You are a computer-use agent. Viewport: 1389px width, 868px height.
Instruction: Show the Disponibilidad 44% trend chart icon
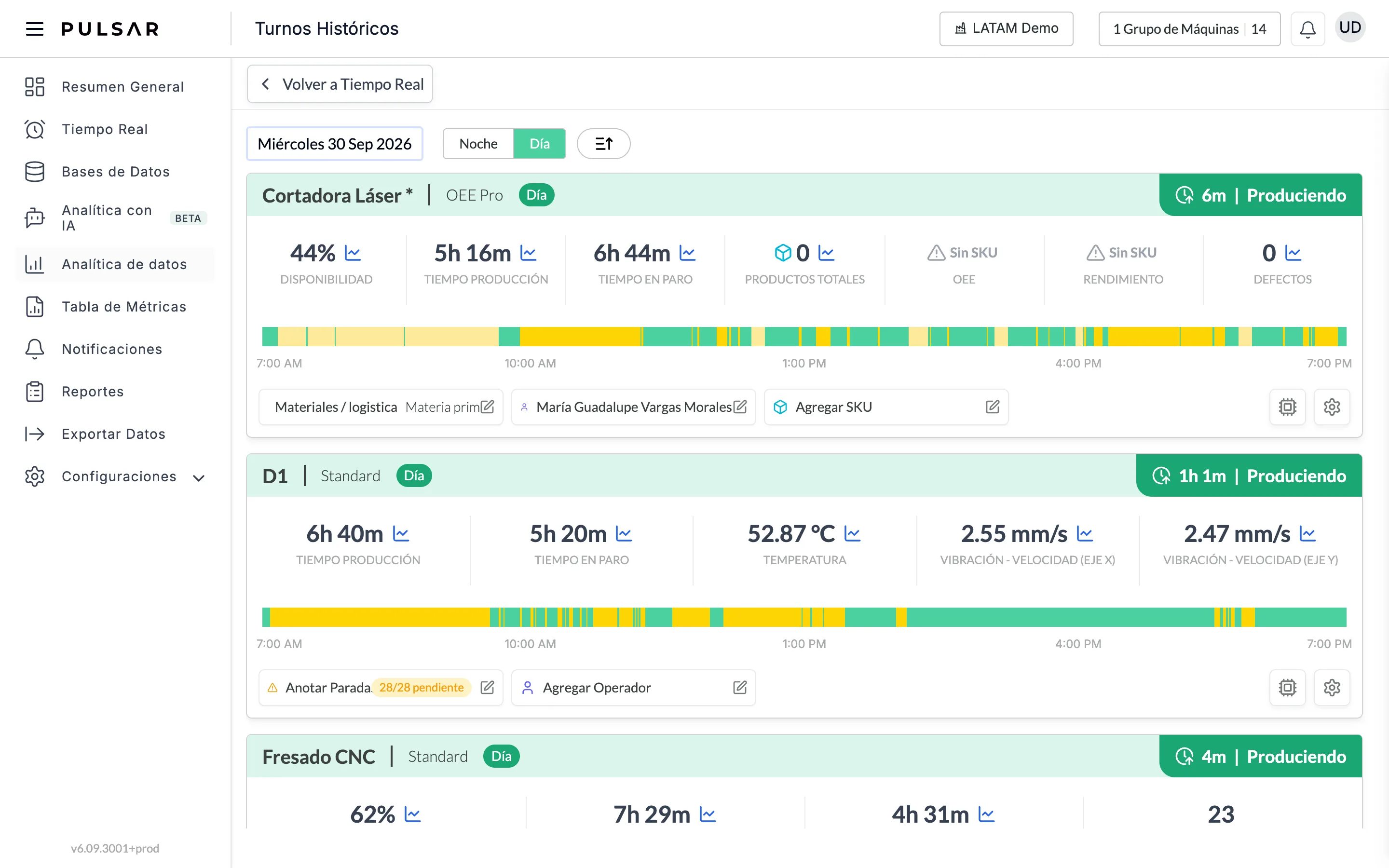(x=353, y=253)
